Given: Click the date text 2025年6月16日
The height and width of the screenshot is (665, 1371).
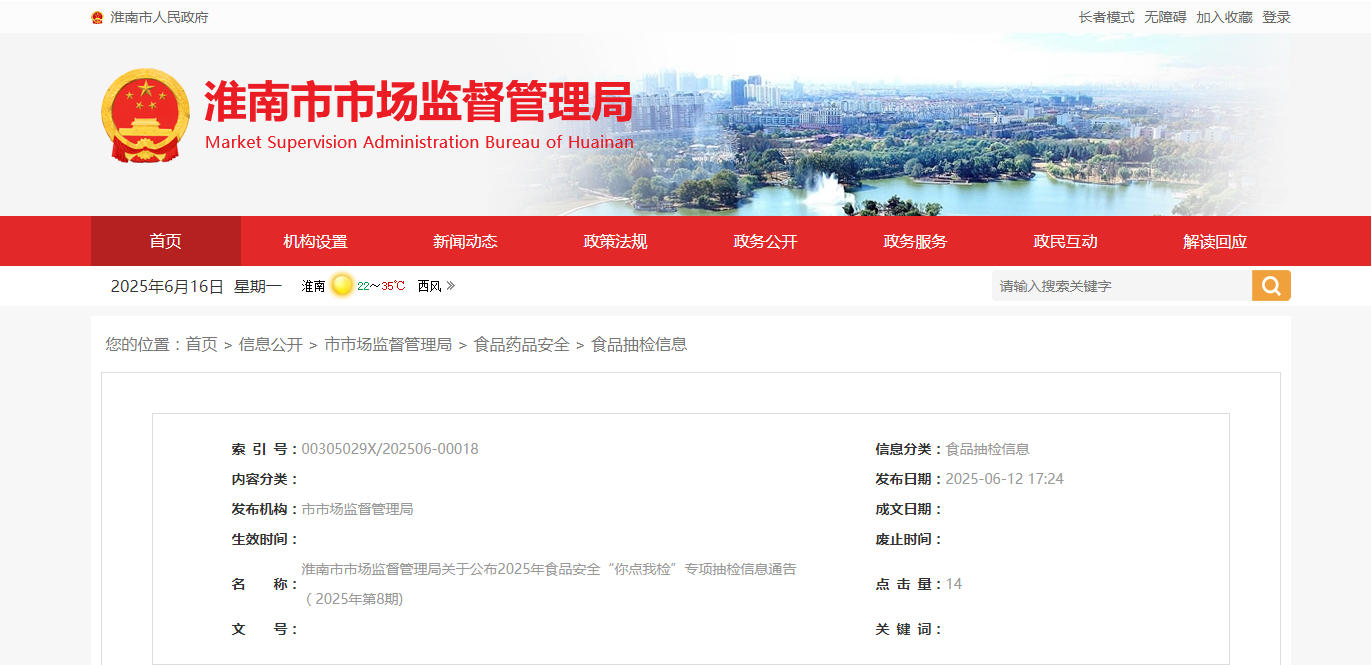Looking at the screenshot, I should click(x=167, y=286).
